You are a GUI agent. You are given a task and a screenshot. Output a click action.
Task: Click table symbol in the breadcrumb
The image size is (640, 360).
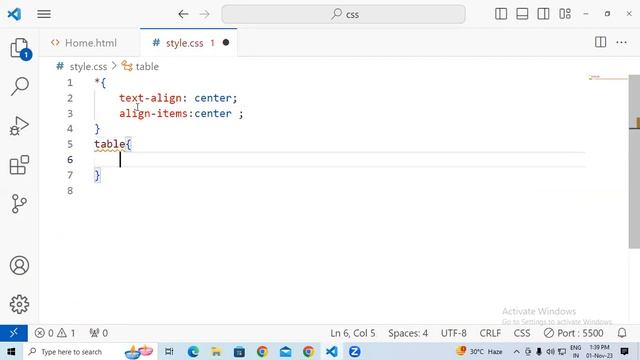coord(147,67)
